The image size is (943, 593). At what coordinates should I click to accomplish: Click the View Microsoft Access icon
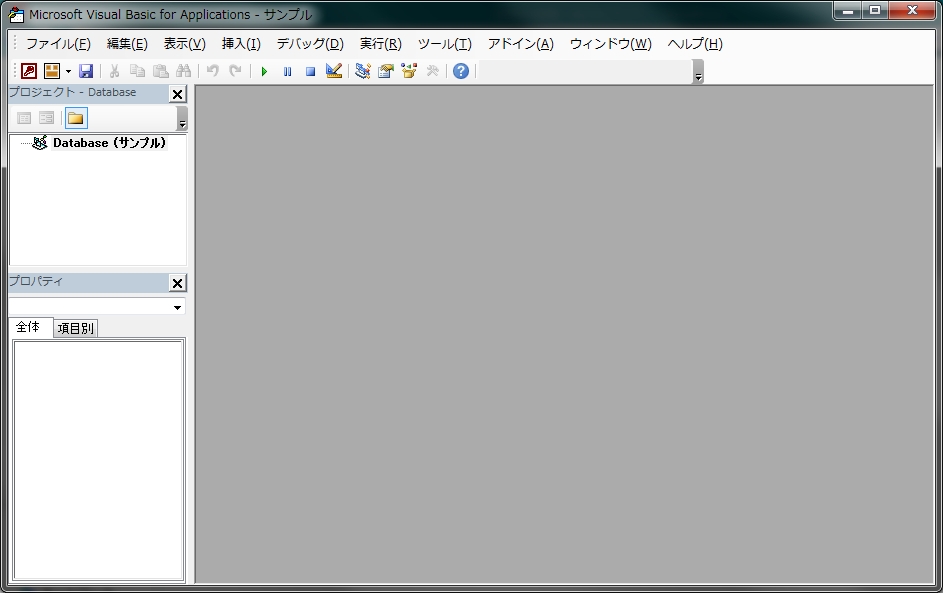(29, 71)
